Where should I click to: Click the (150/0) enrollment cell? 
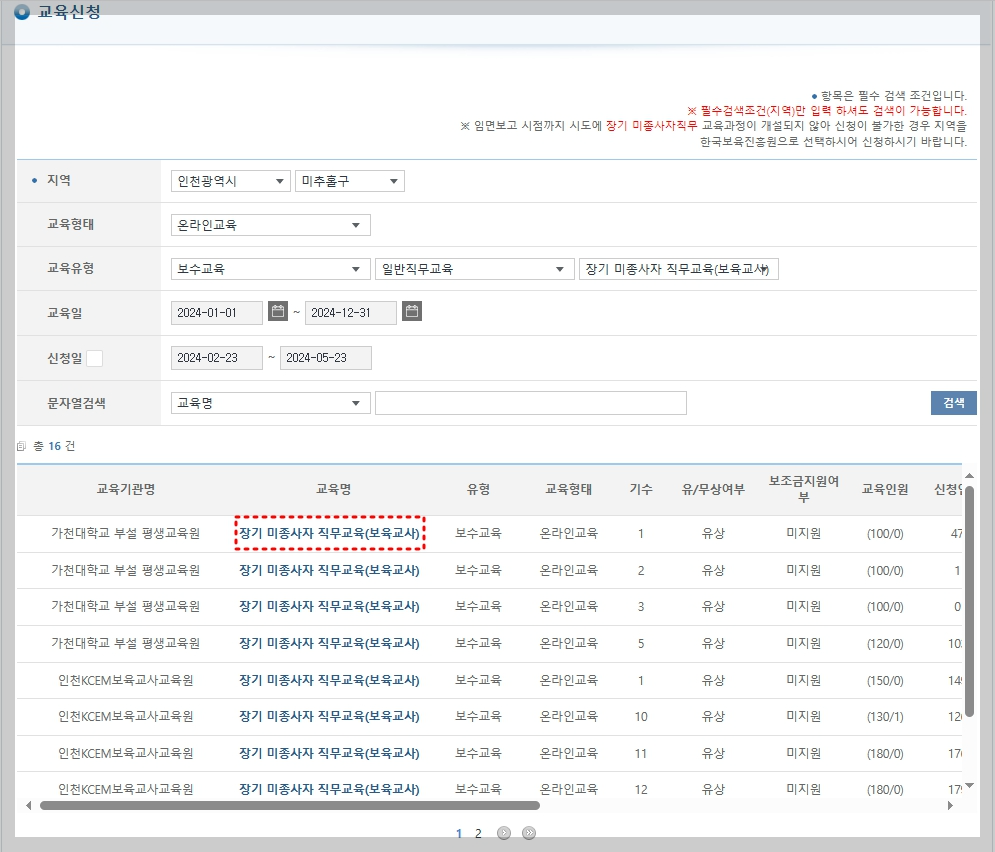[885, 681]
